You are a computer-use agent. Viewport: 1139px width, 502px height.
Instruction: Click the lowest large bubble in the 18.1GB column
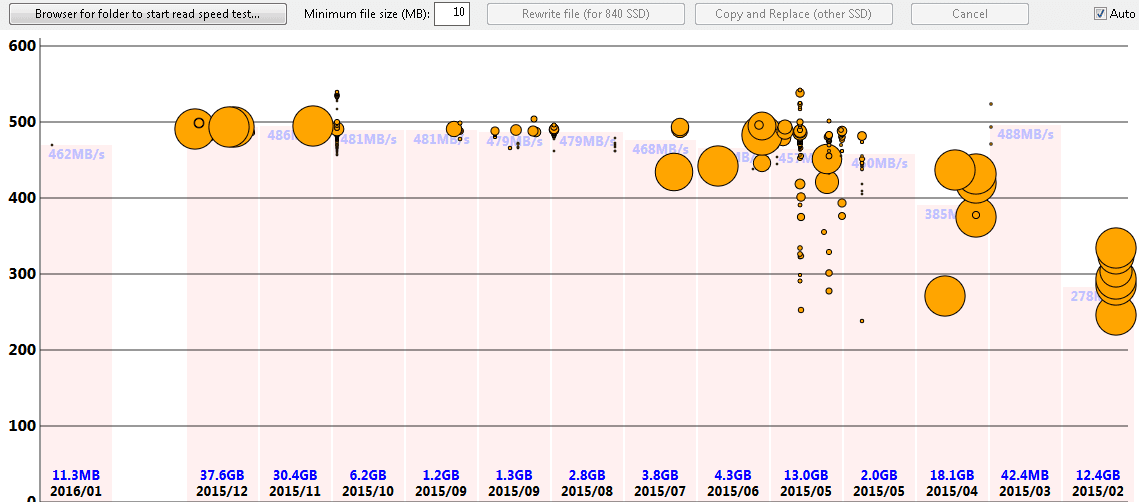(944, 296)
